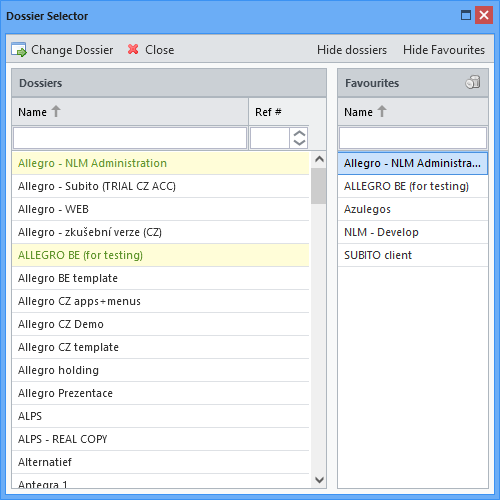Select dossier Allegro CZ Demo
500x500 pixels.
click(x=161, y=324)
